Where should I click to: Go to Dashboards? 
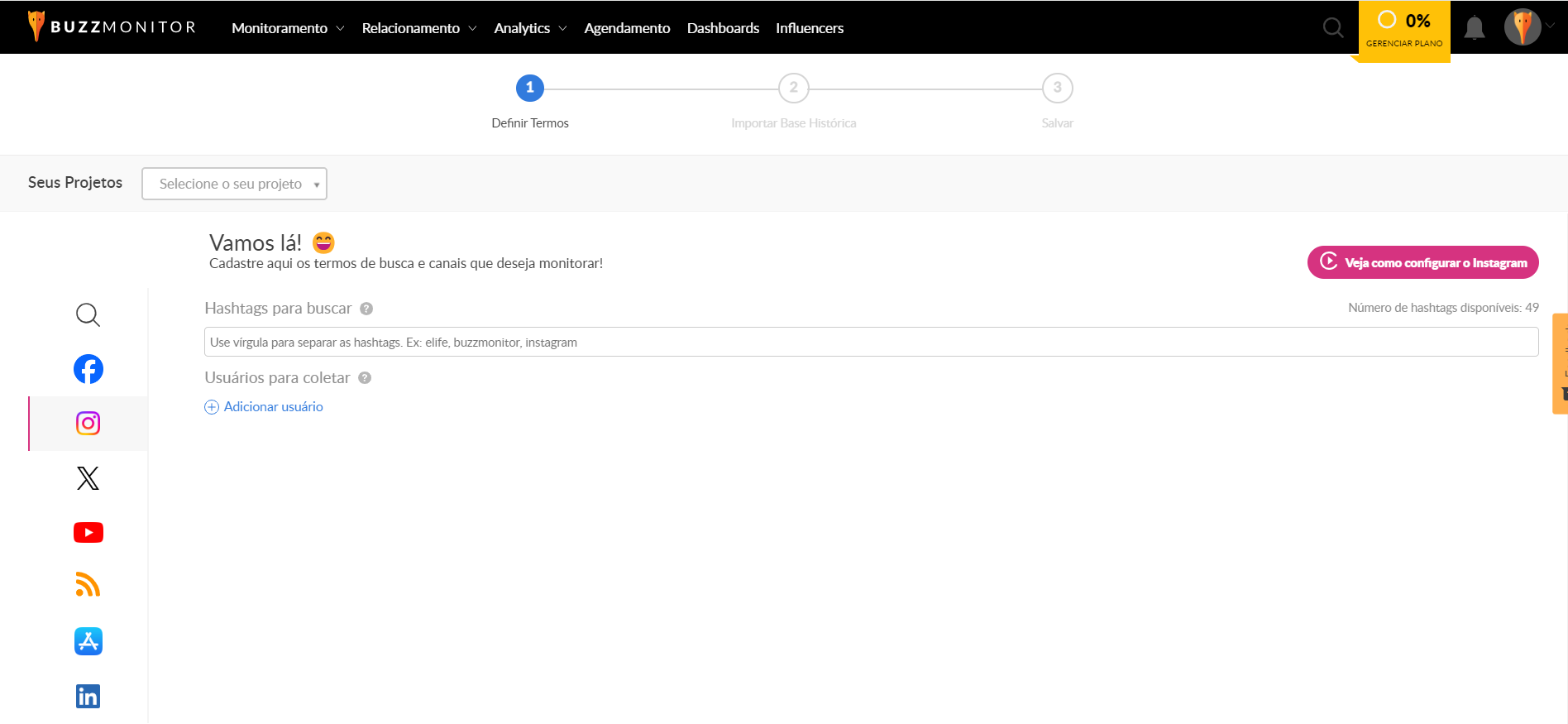723,28
